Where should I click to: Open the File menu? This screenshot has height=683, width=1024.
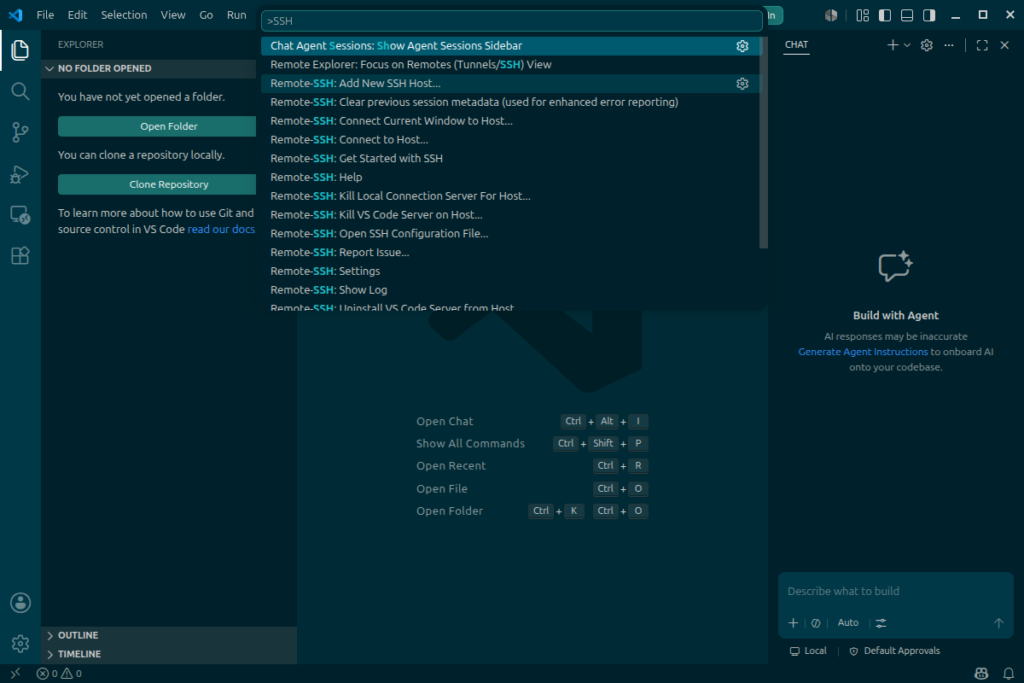pyautogui.click(x=45, y=14)
